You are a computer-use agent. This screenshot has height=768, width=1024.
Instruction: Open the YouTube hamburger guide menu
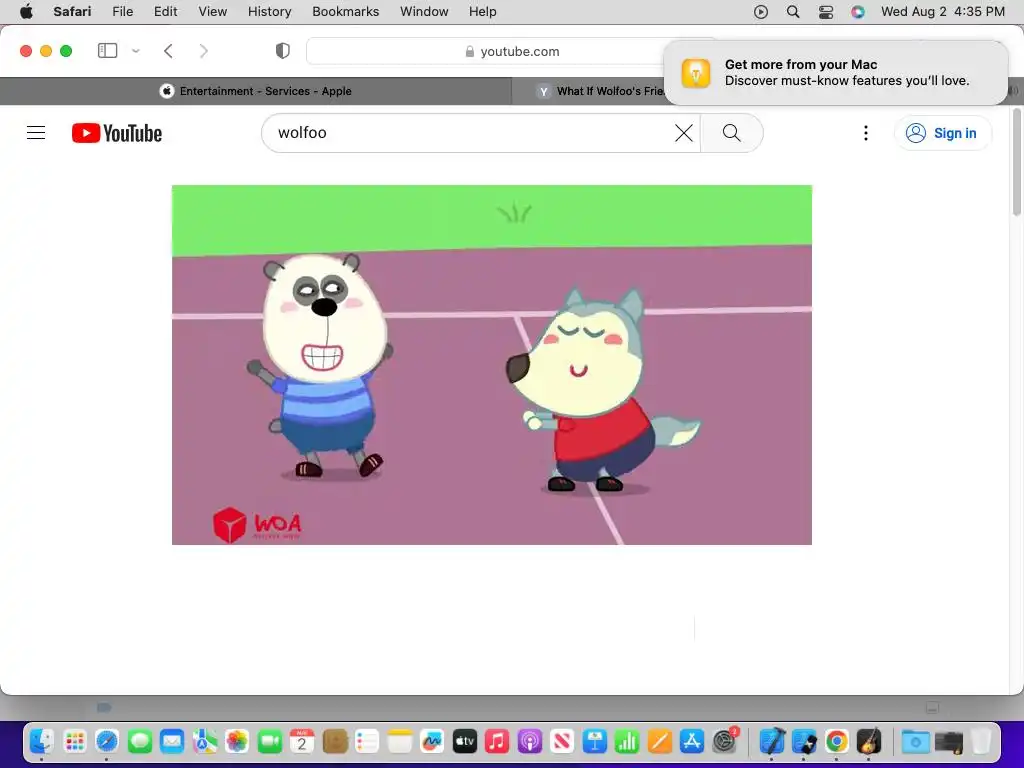(x=36, y=133)
